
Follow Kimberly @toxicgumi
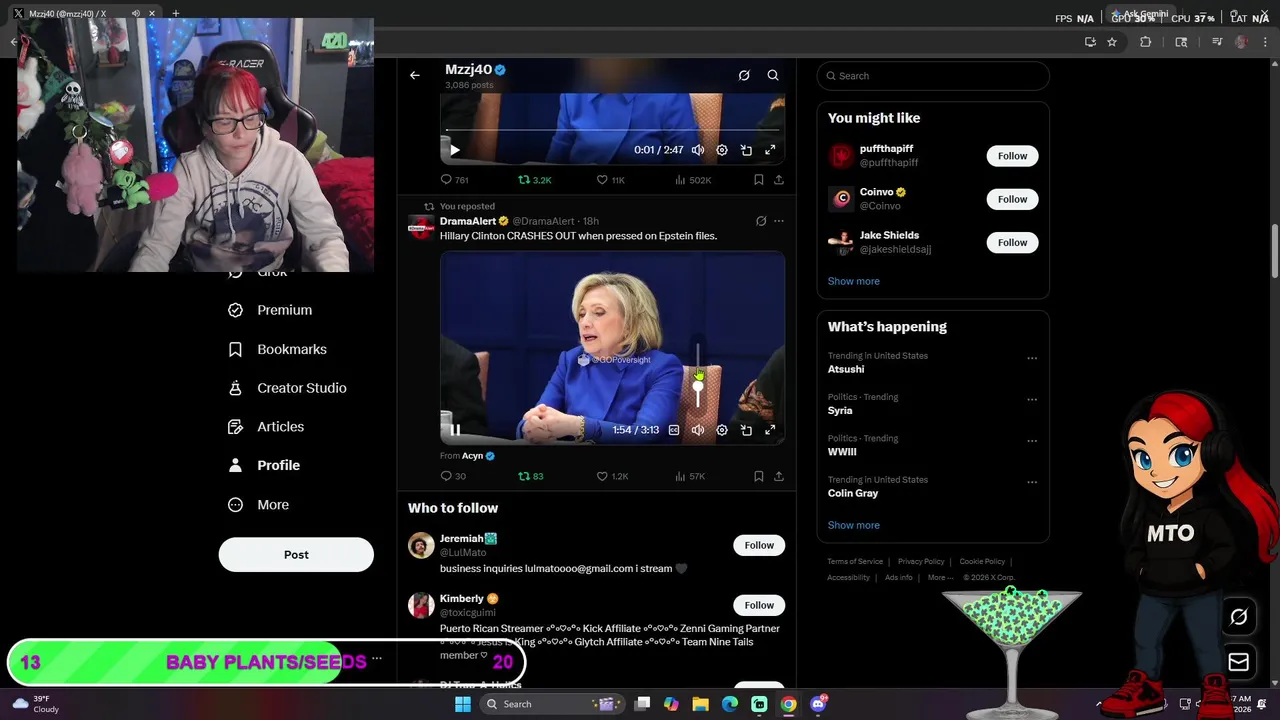[759, 605]
